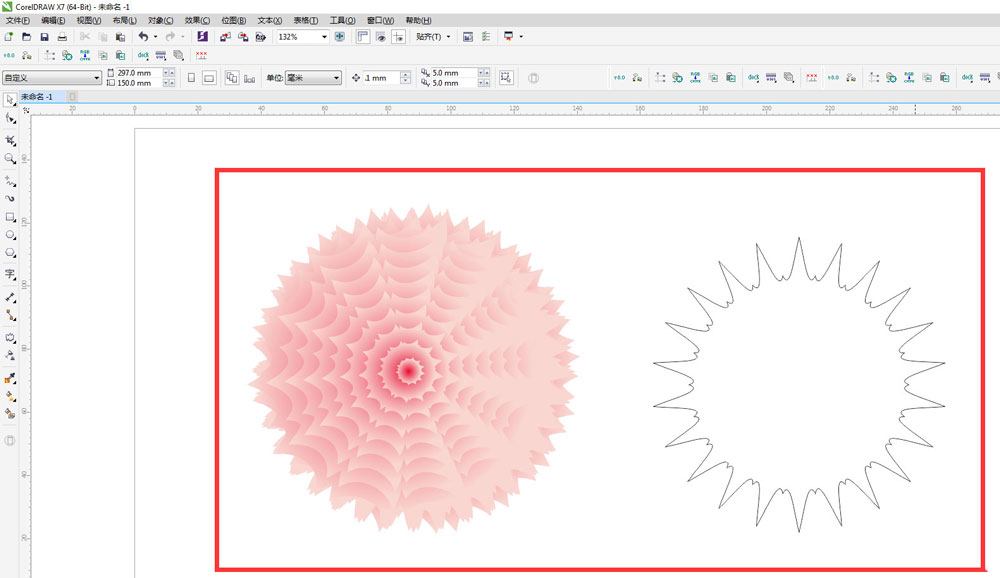1000x578 pixels.
Task: Open the zoom level 132% dropdown
Action: 324,36
